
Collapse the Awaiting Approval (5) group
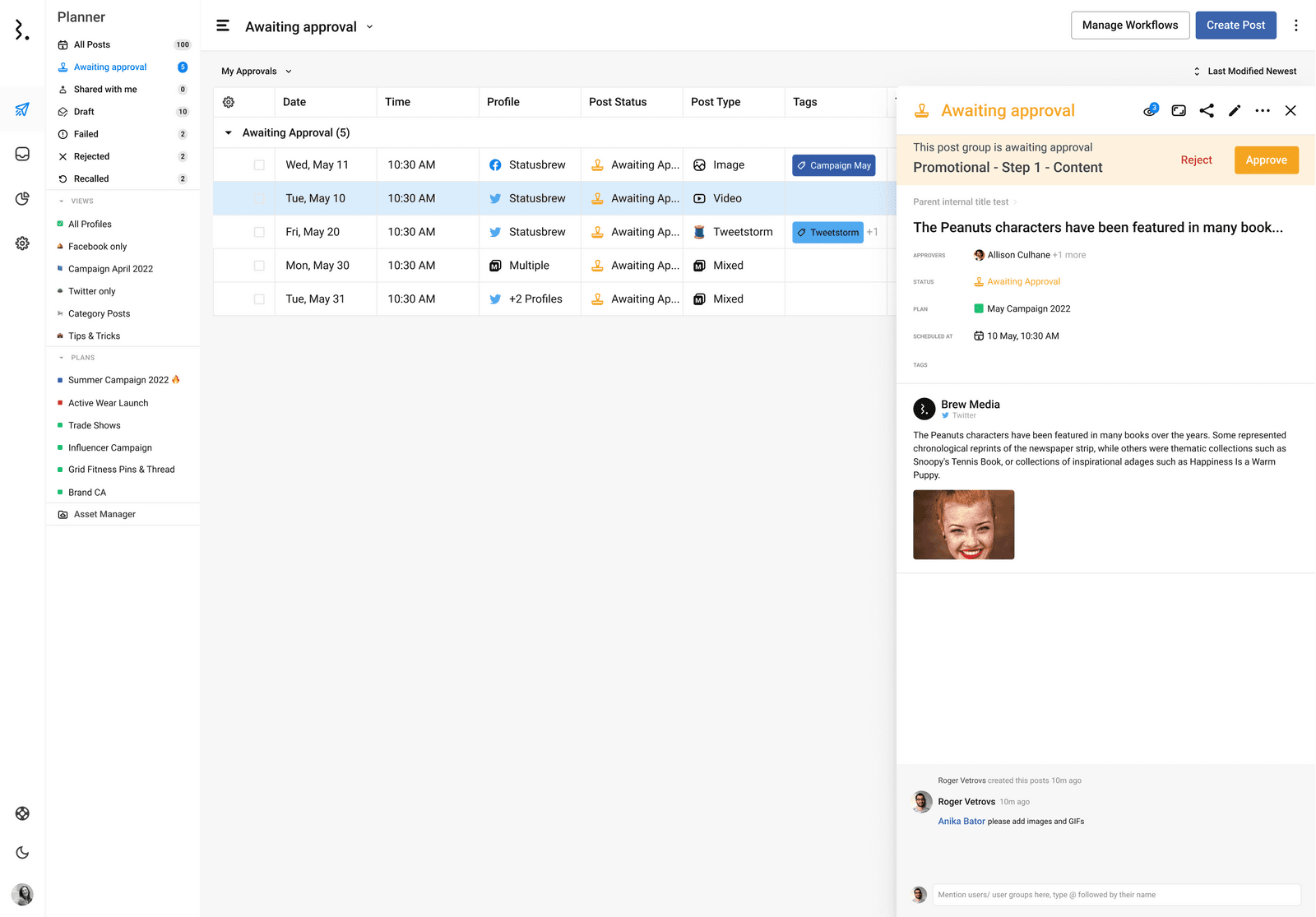[229, 133]
